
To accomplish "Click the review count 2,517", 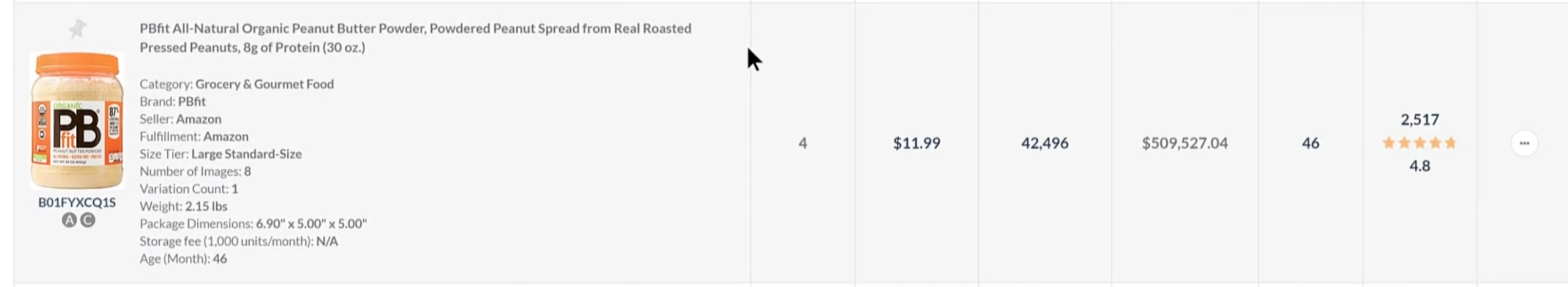I will tap(1419, 119).
